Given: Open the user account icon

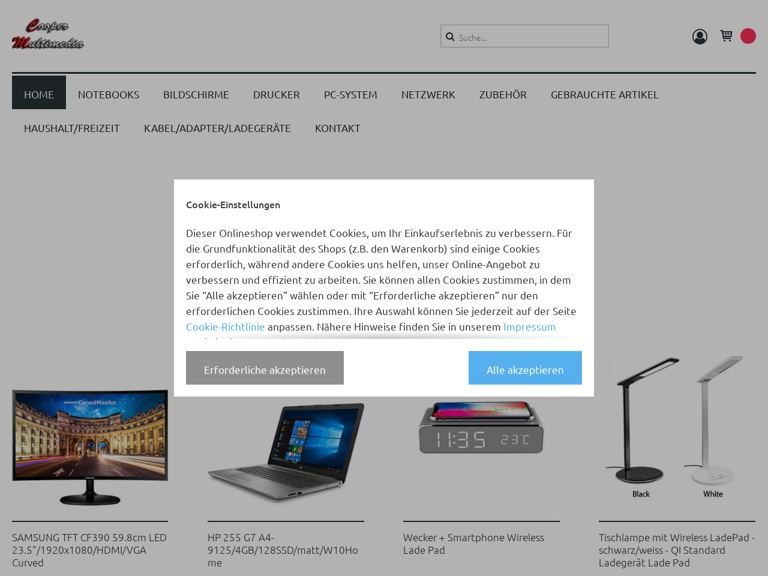Looking at the screenshot, I should click(699, 36).
